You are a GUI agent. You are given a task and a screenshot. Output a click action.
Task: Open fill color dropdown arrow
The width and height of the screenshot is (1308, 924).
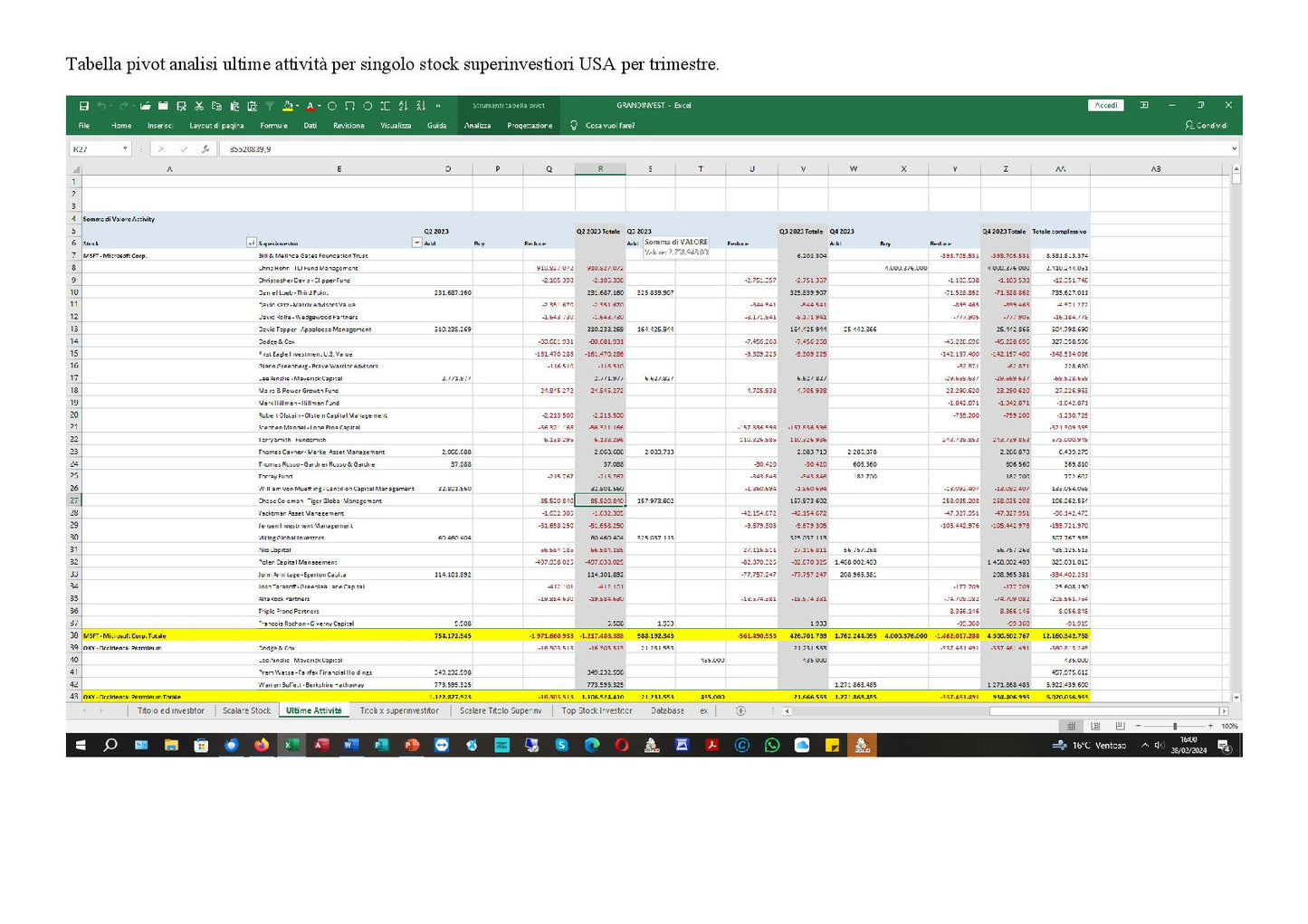(297, 106)
